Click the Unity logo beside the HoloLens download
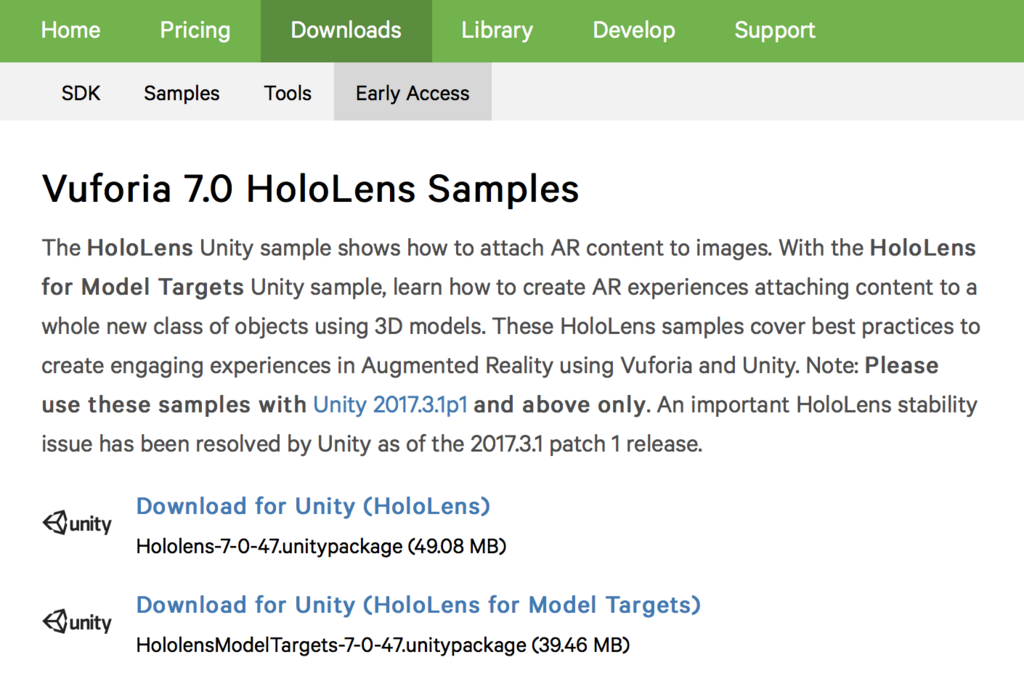The image size is (1024, 689). 77,523
